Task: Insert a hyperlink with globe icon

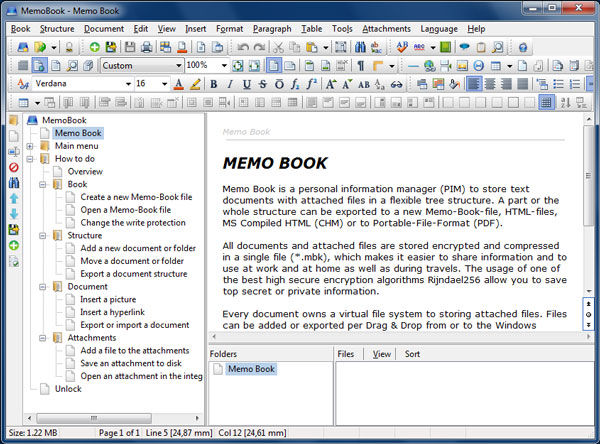Action: (429, 66)
